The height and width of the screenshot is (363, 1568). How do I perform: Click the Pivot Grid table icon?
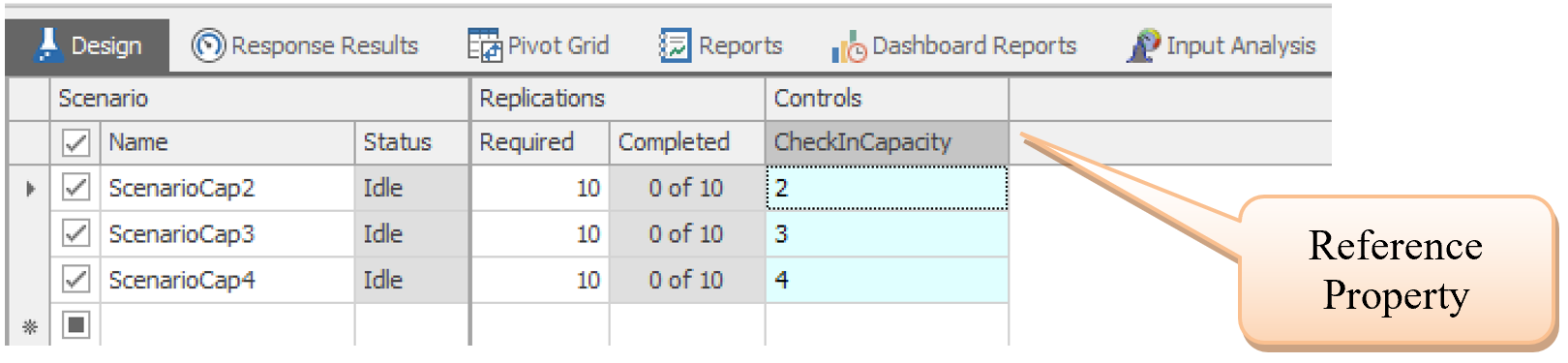[x=484, y=45]
